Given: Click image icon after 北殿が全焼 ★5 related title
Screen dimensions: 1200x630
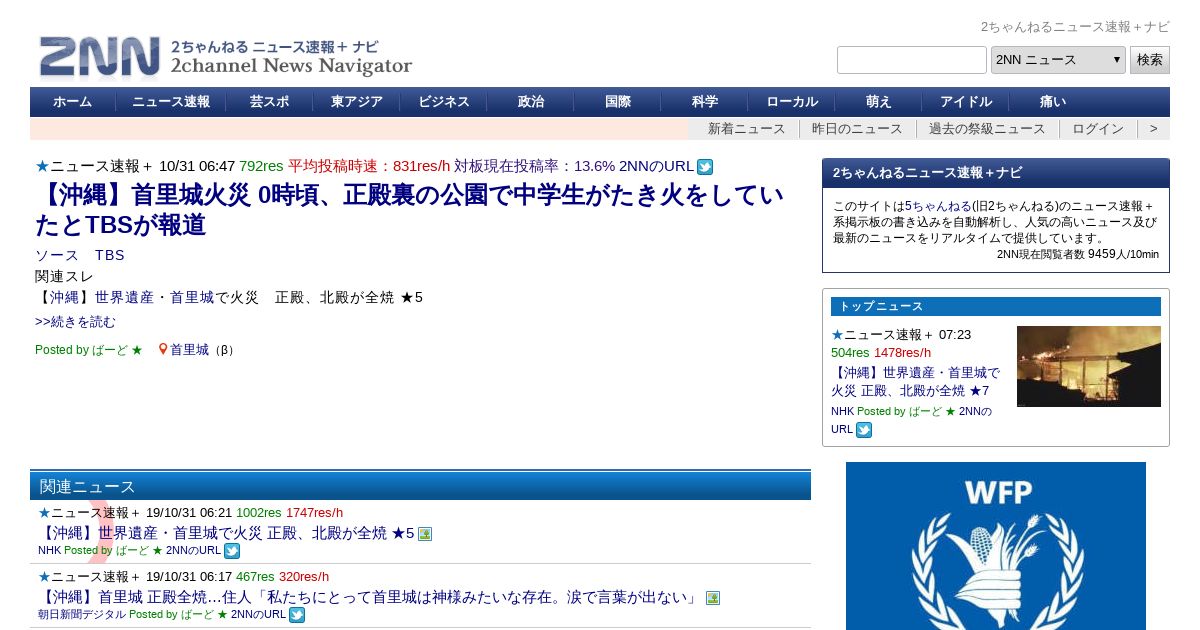Looking at the screenshot, I should coord(425,534).
